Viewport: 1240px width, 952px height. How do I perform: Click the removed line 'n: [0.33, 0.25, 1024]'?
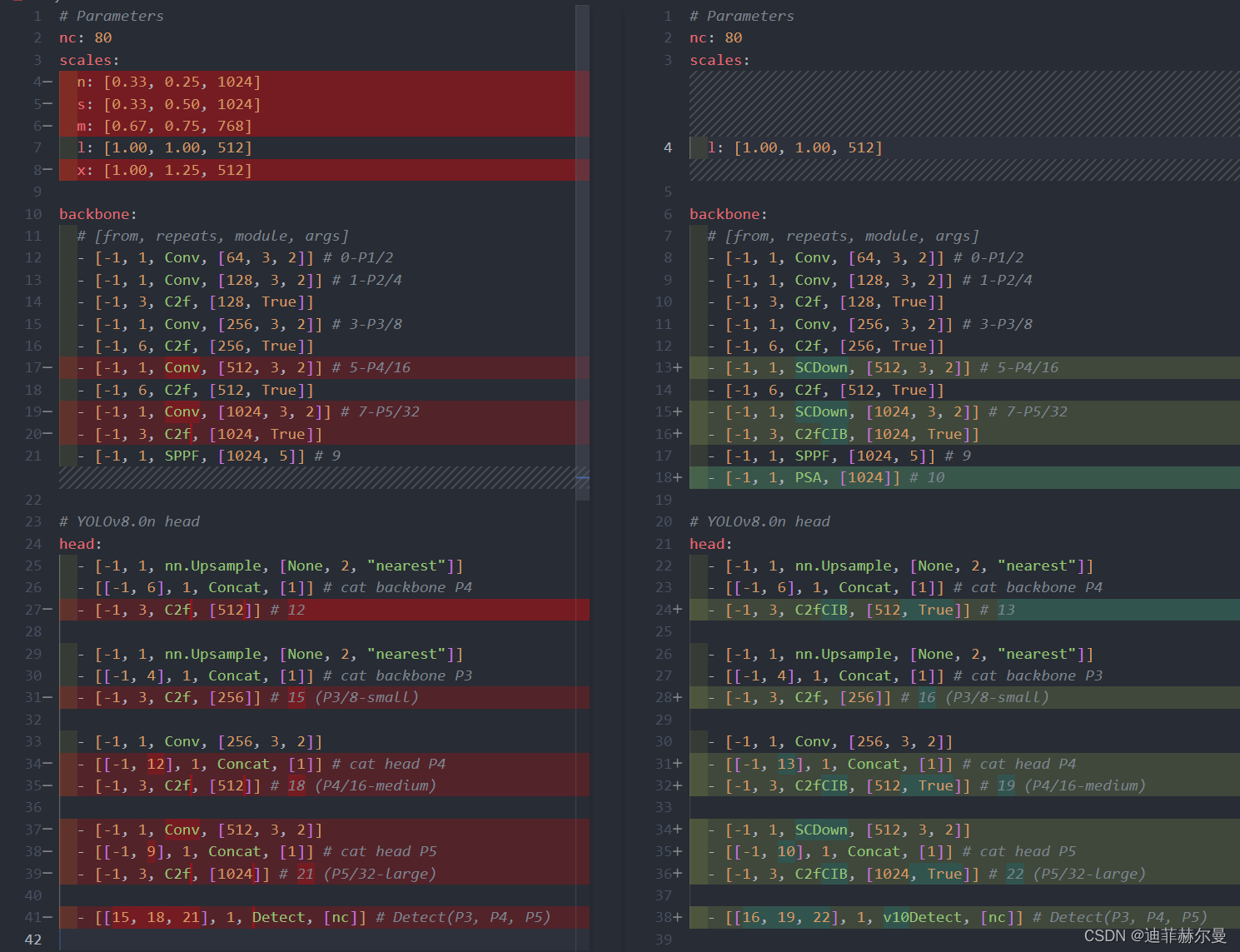click(324, 82)
